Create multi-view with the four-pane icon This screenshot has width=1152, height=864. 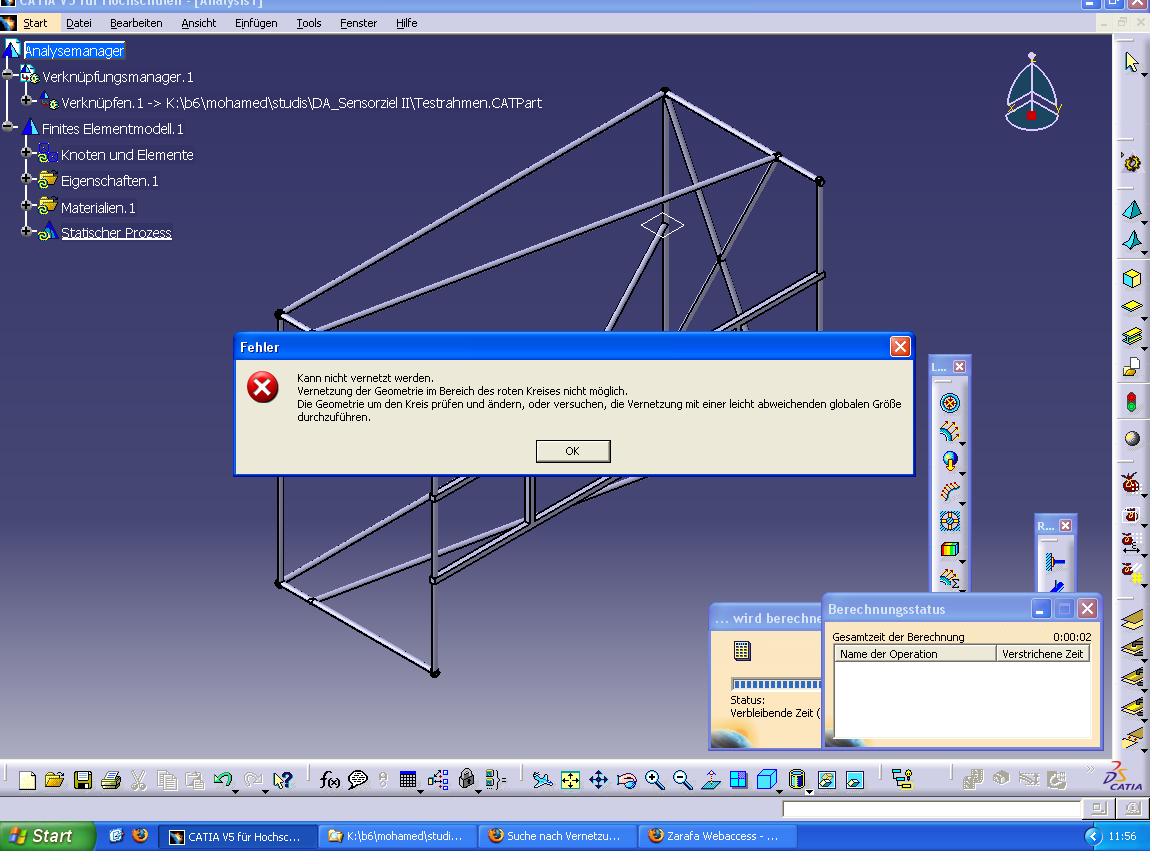click(x=738, y=780)
